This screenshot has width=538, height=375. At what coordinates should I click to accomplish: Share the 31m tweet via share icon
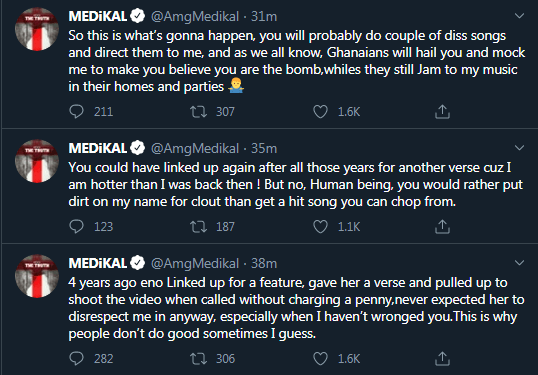click(x=442, y=112)
